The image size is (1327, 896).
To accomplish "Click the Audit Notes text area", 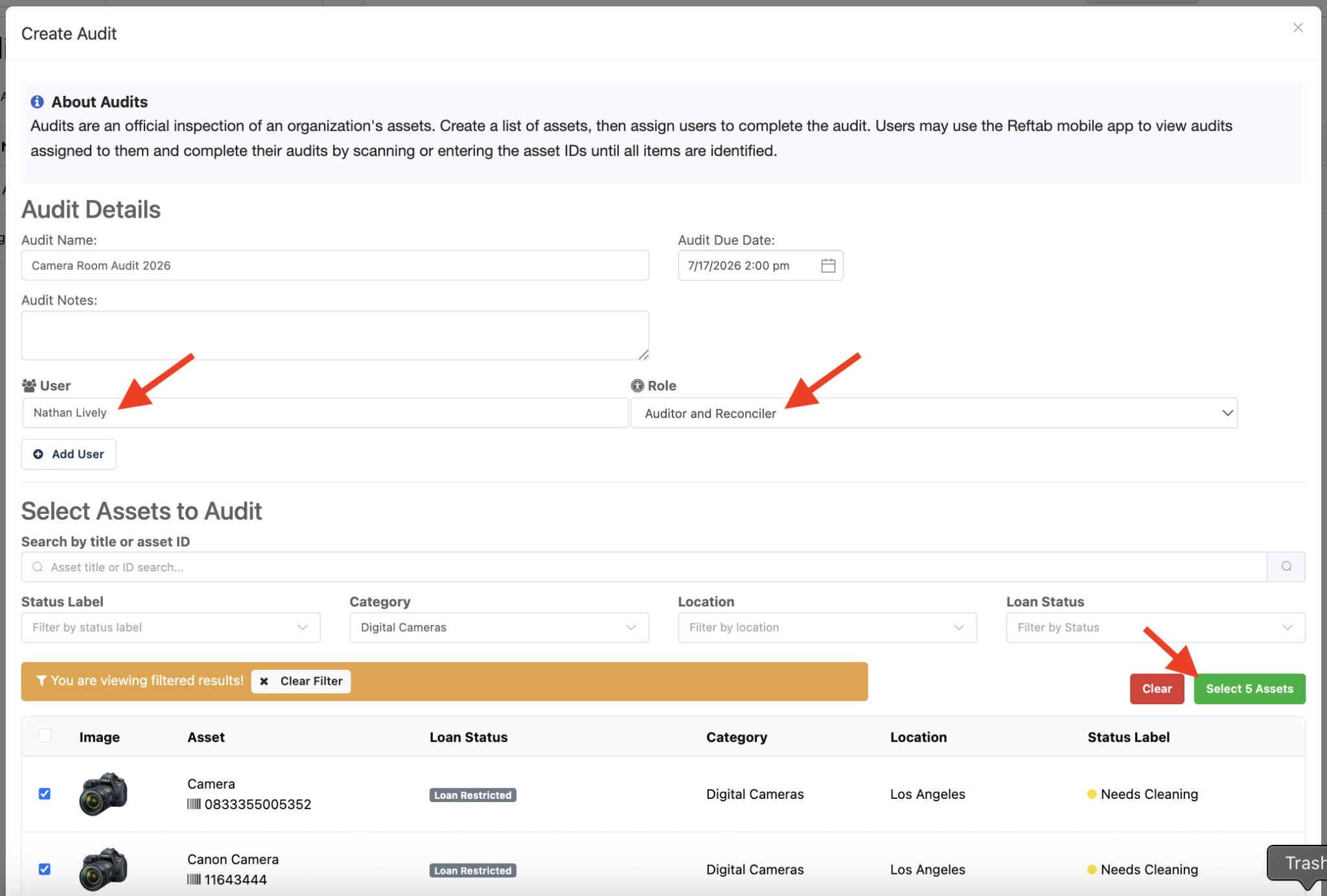I will coord(335,336).
